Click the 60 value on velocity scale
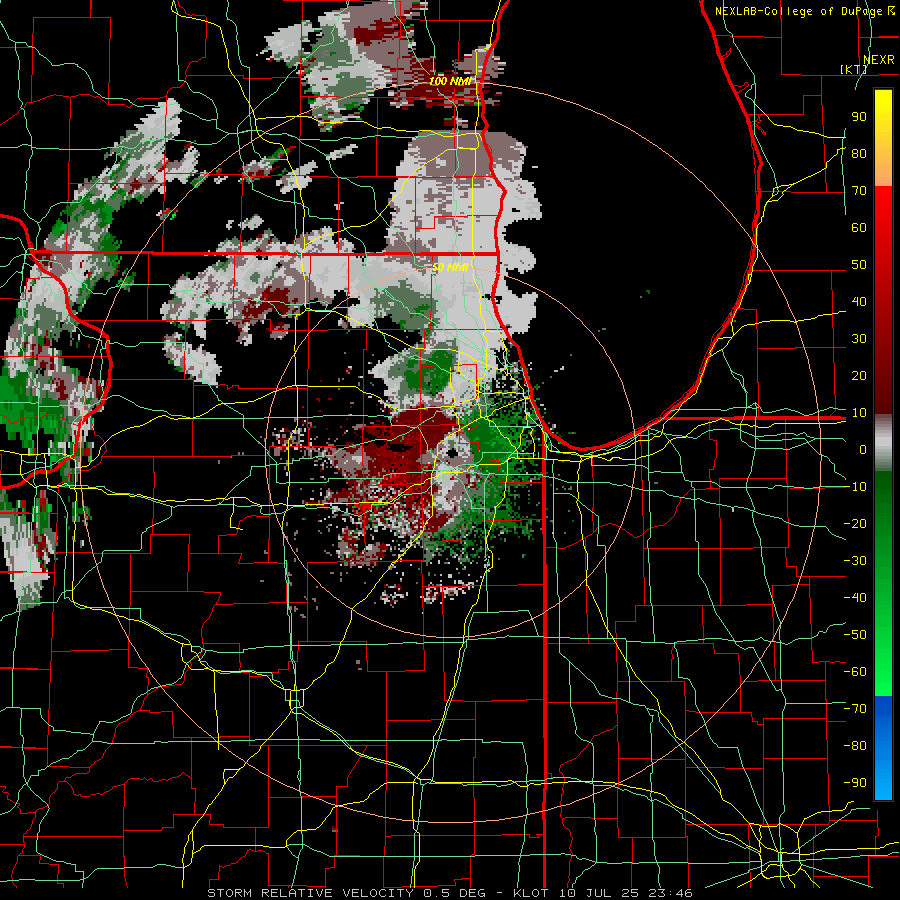This screenshot has height=900, width=900. (x=859, y=227)
